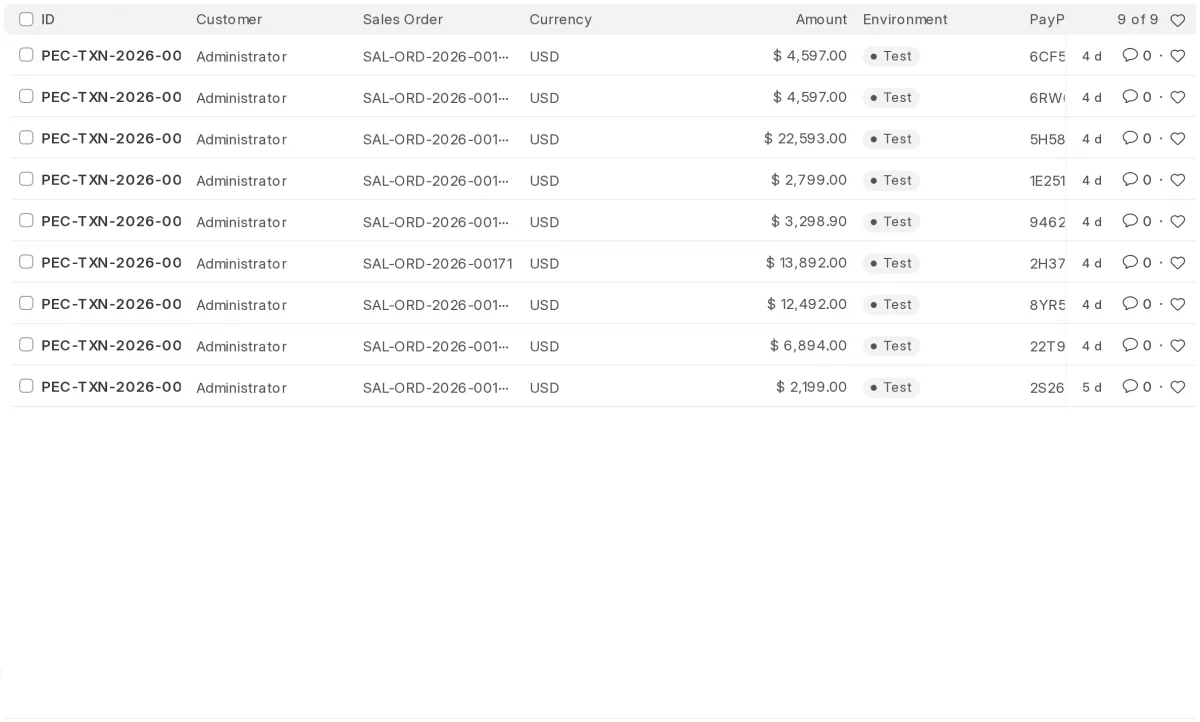Click the Currency column header
Image resolution: width=1200 pixels, height=722 pixels.
tap(561, 20)
